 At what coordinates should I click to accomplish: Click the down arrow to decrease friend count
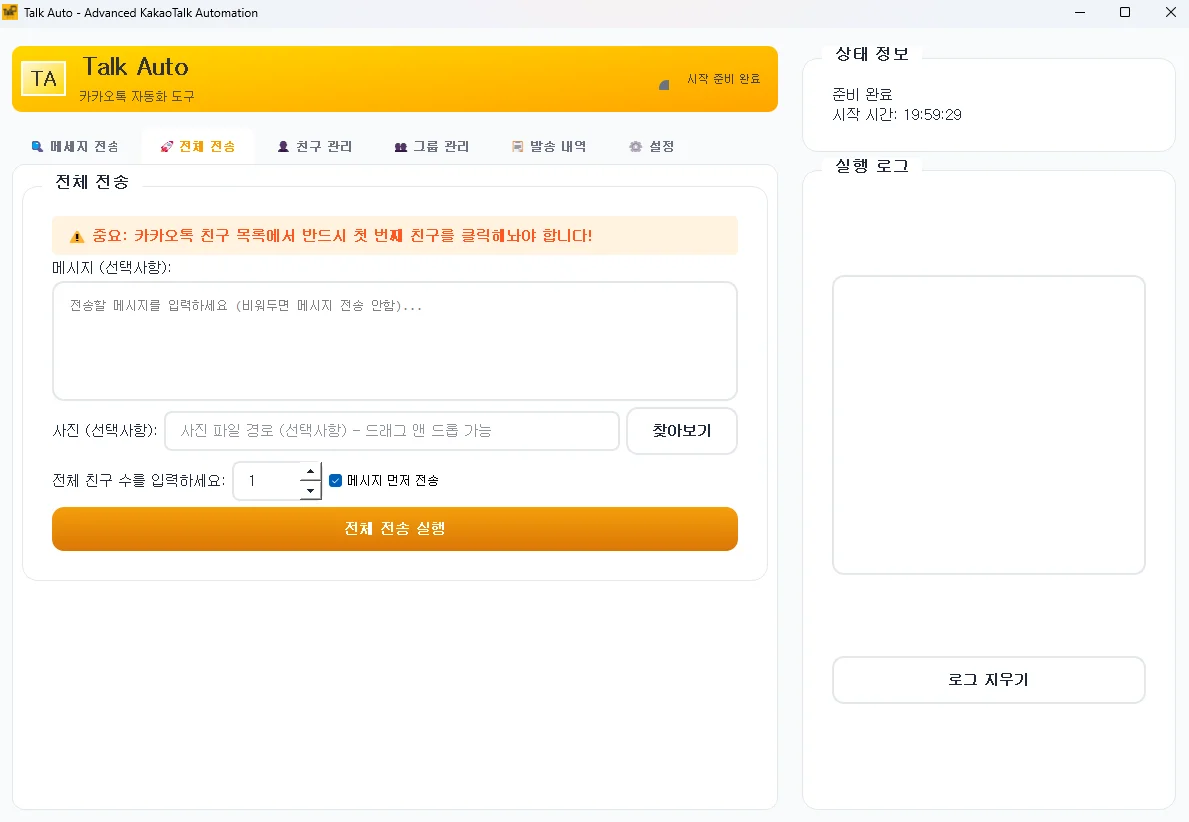click(x=310, y=490)
